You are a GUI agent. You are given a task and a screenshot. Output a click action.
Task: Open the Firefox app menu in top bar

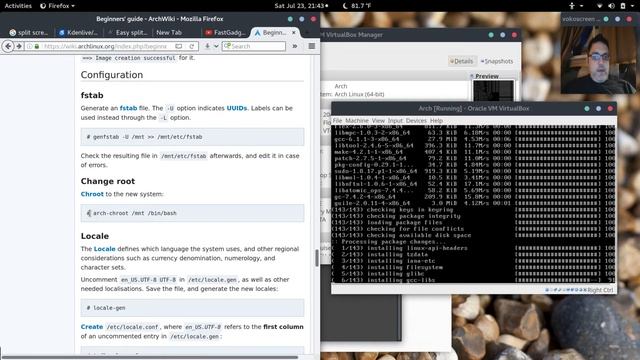point(58,6)
